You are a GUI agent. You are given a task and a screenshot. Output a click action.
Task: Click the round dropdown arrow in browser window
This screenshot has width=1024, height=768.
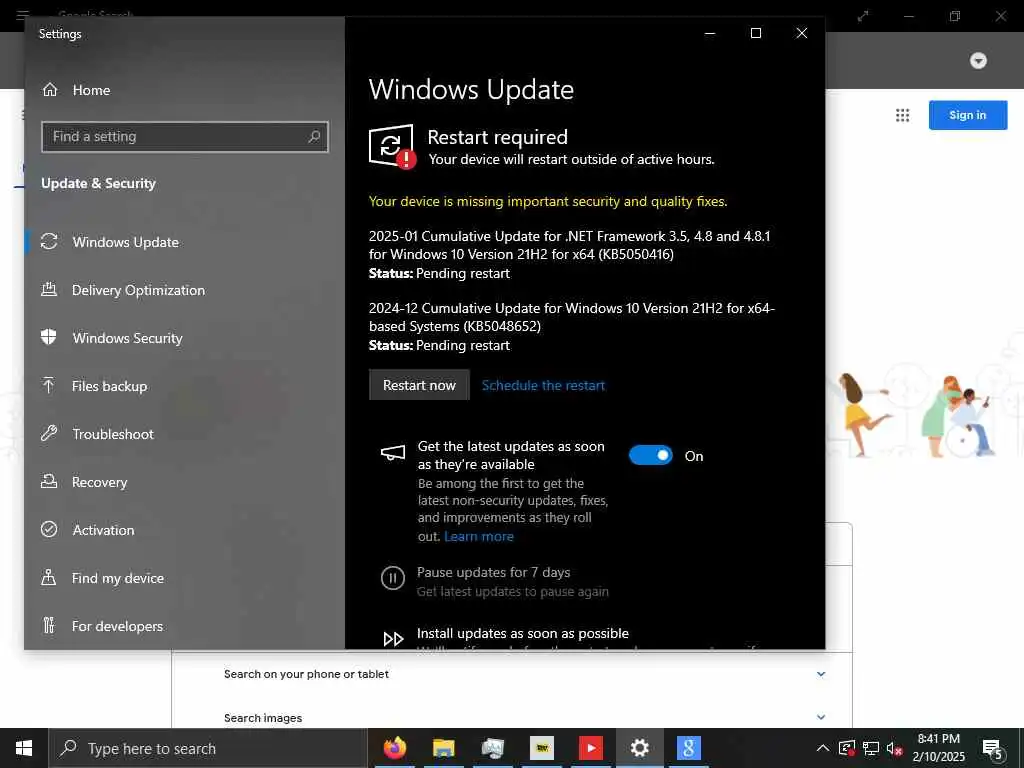click(978, 61)
